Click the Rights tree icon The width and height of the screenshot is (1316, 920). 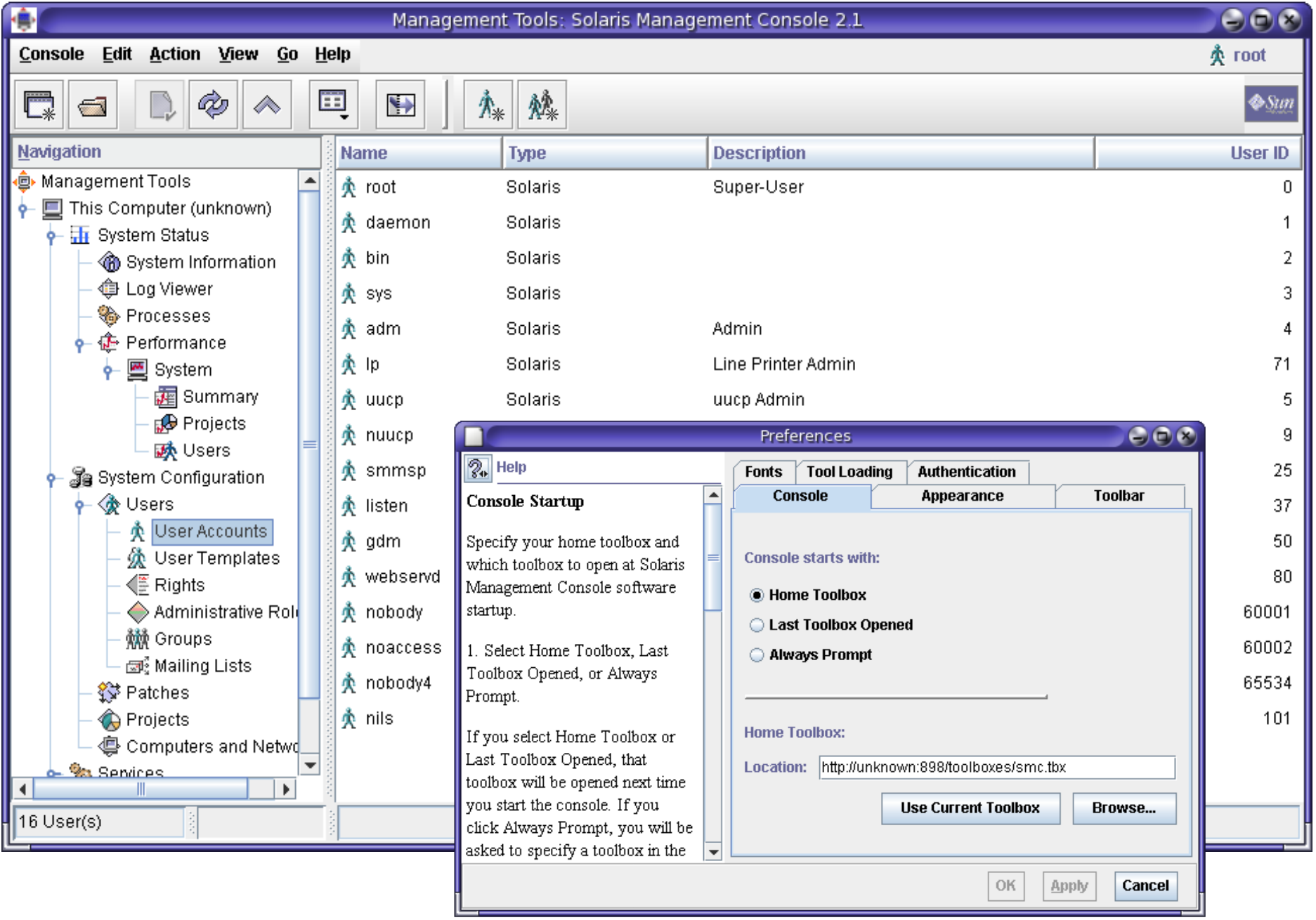point(137,584)
